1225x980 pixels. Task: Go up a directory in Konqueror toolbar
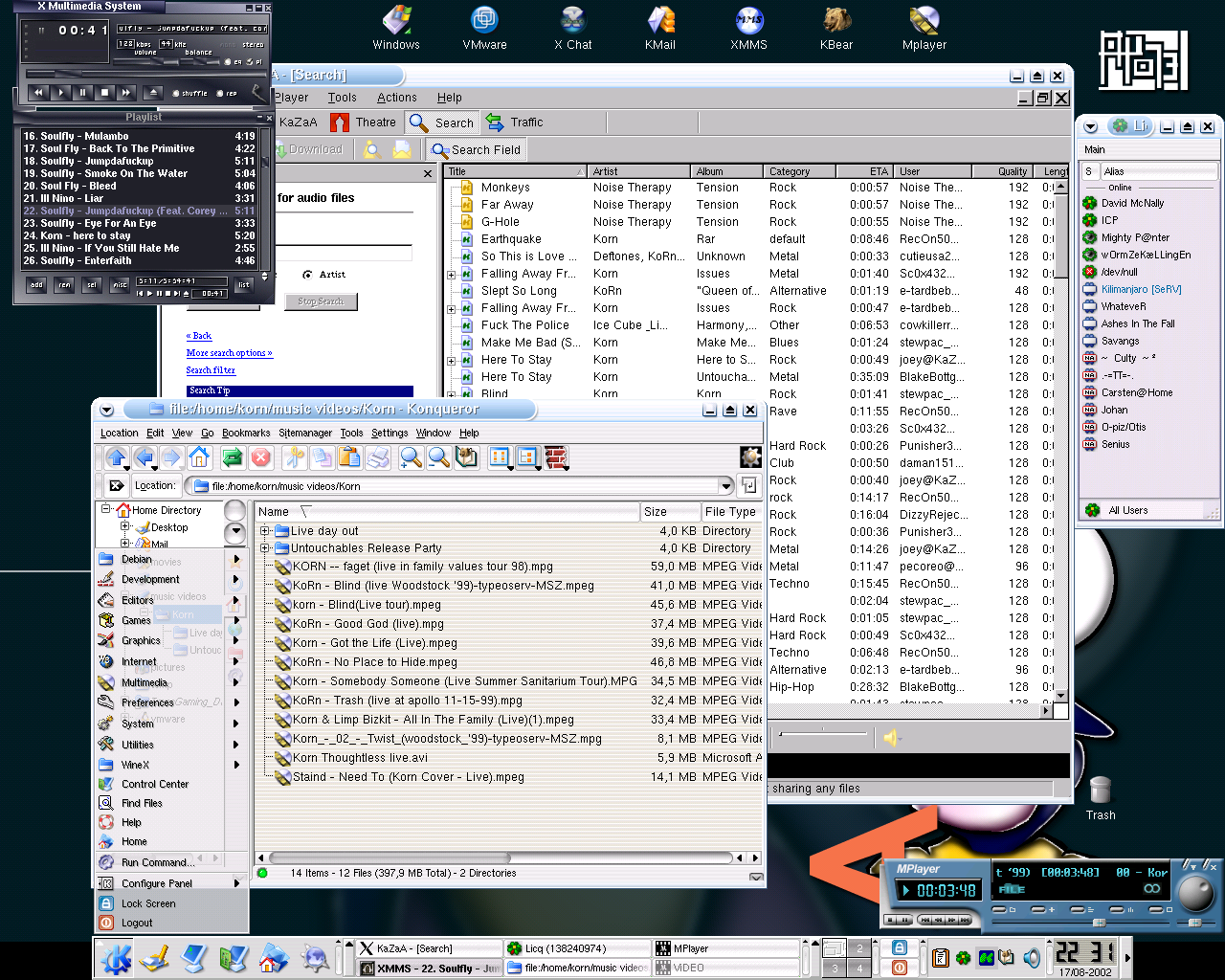click(117, 458)
